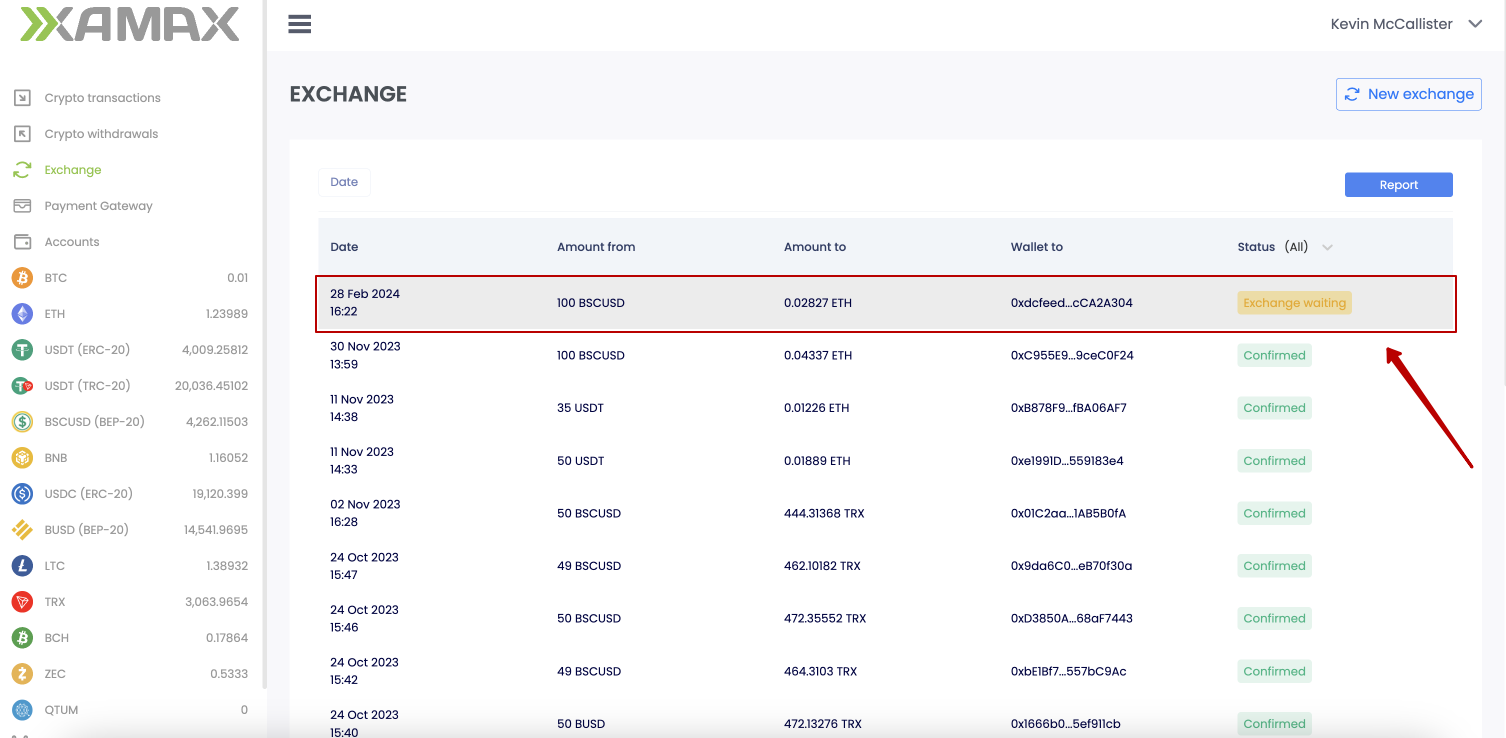The image size is (1506, 738).
Task: Click the Kevin McCallister username
Action: click(x=1391, y=24)
